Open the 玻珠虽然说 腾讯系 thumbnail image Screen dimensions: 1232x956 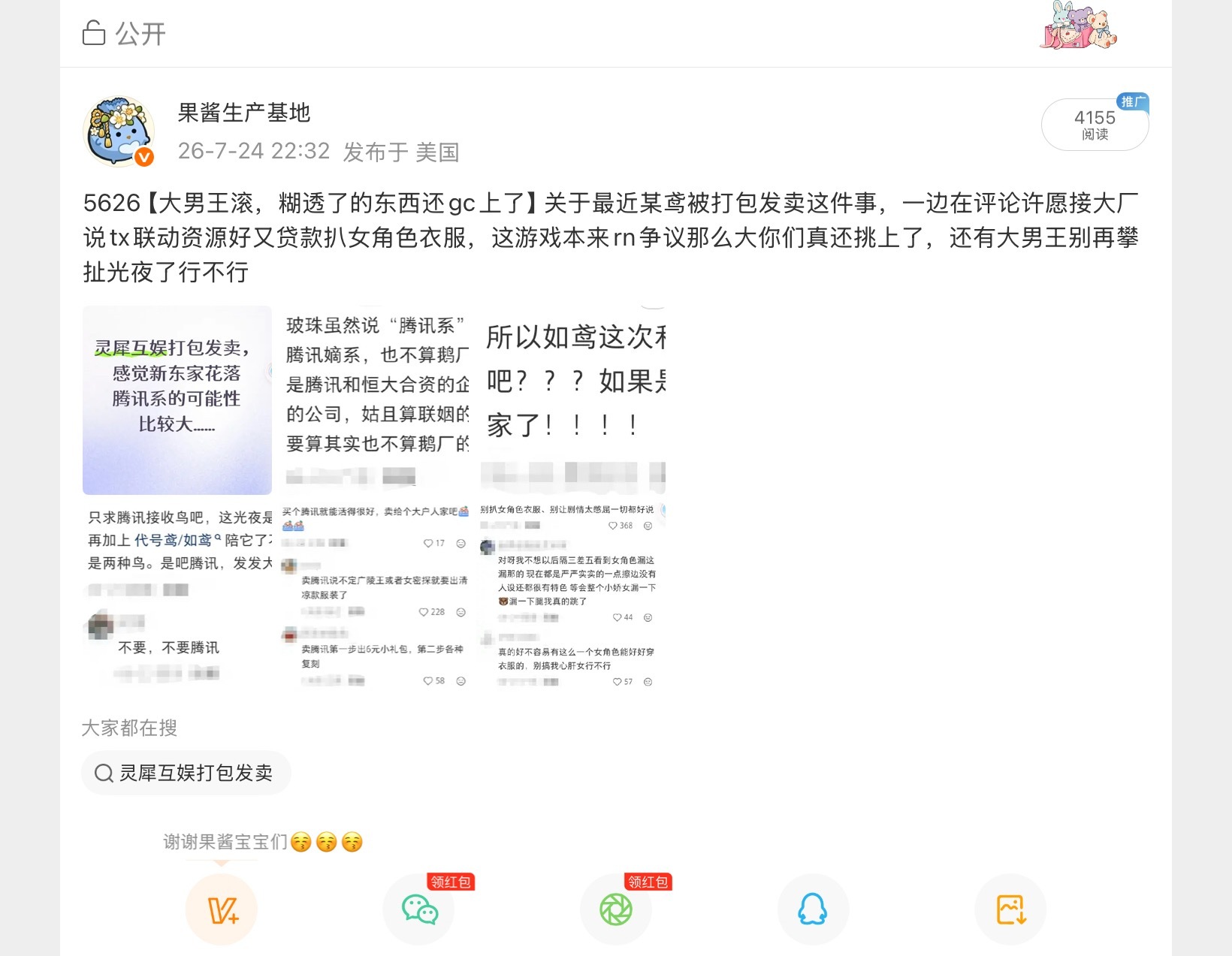tap(376, 400)
